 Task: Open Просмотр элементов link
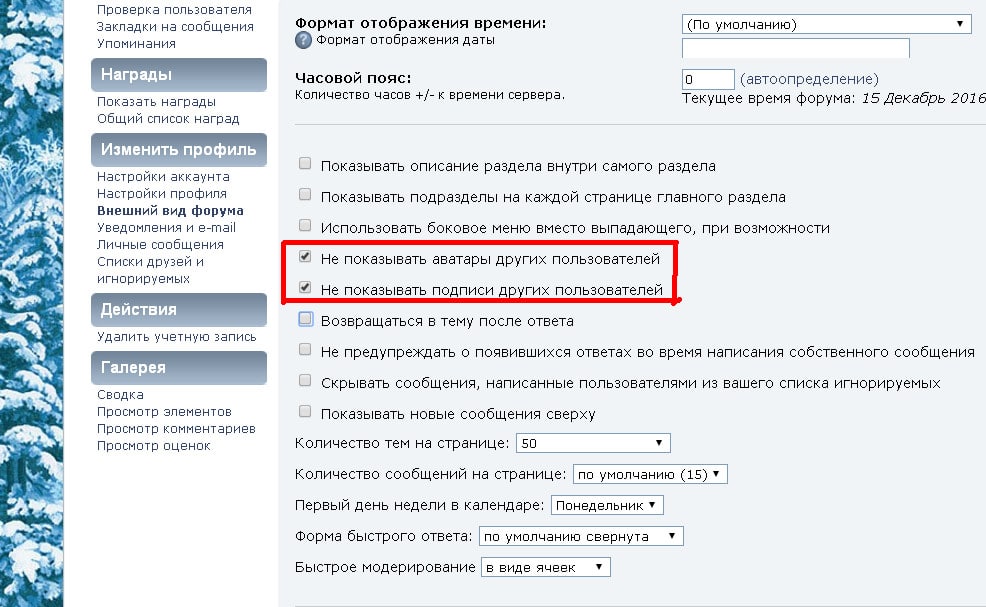[x=164, y=411]
